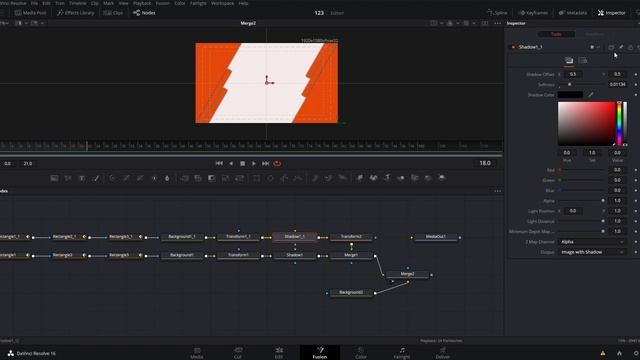Open the Spline editor
Screen dimensions: 640x360
point(497,13)
